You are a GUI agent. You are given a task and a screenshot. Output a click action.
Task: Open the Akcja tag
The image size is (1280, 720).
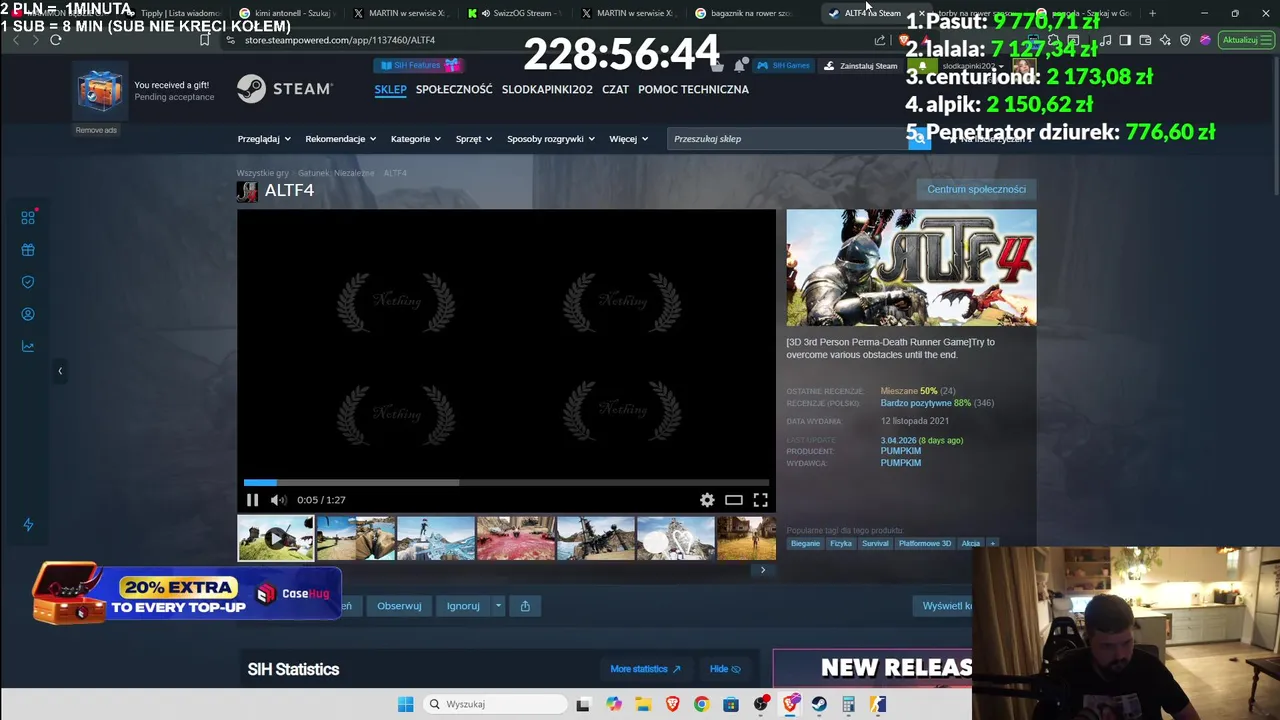pos(971,544)
